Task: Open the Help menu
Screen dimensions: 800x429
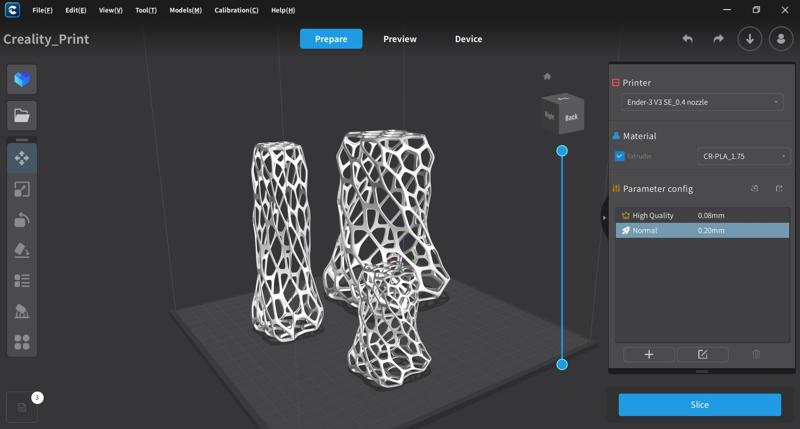Action: [x=283, y=10]
